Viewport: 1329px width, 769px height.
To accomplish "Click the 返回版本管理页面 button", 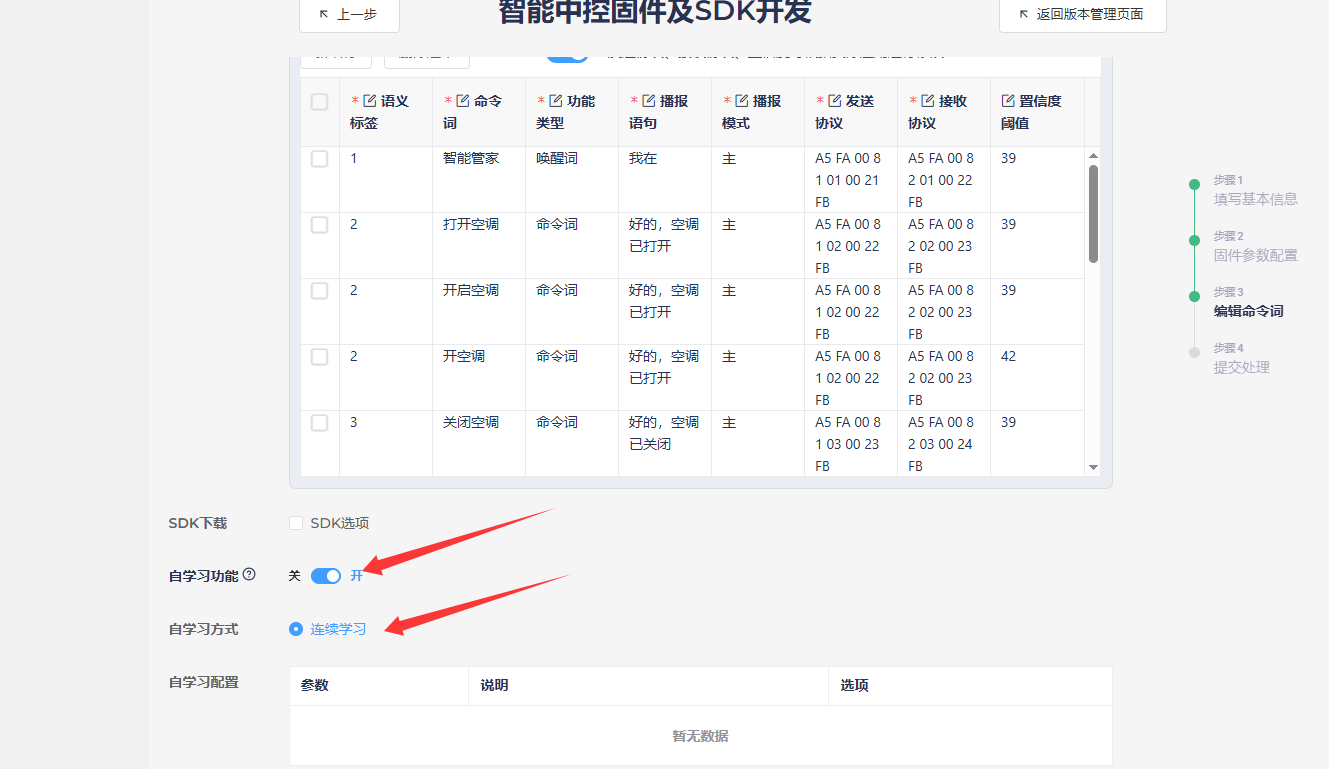I will 1082,15.
